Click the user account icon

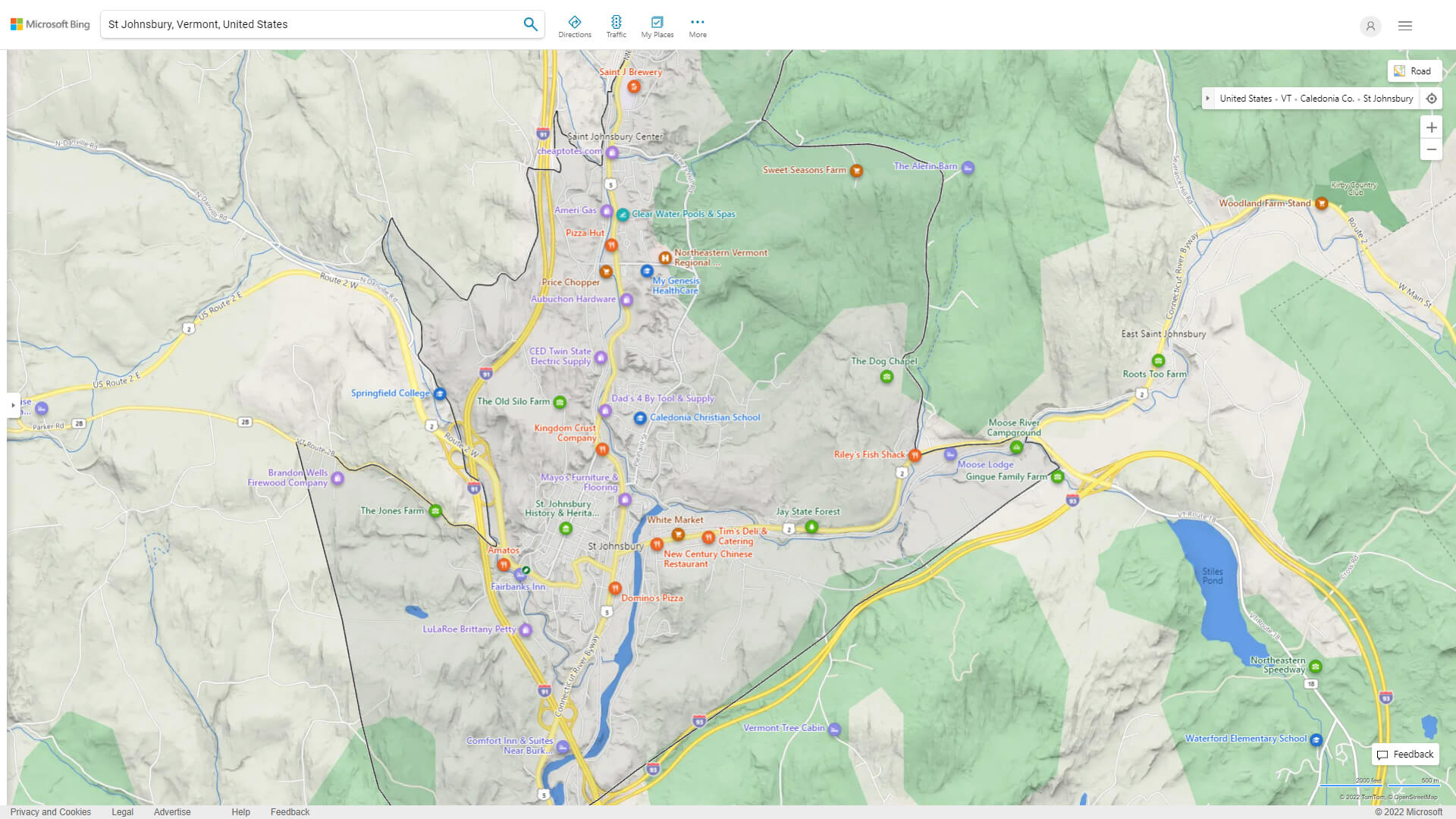tap(1370, 26)
